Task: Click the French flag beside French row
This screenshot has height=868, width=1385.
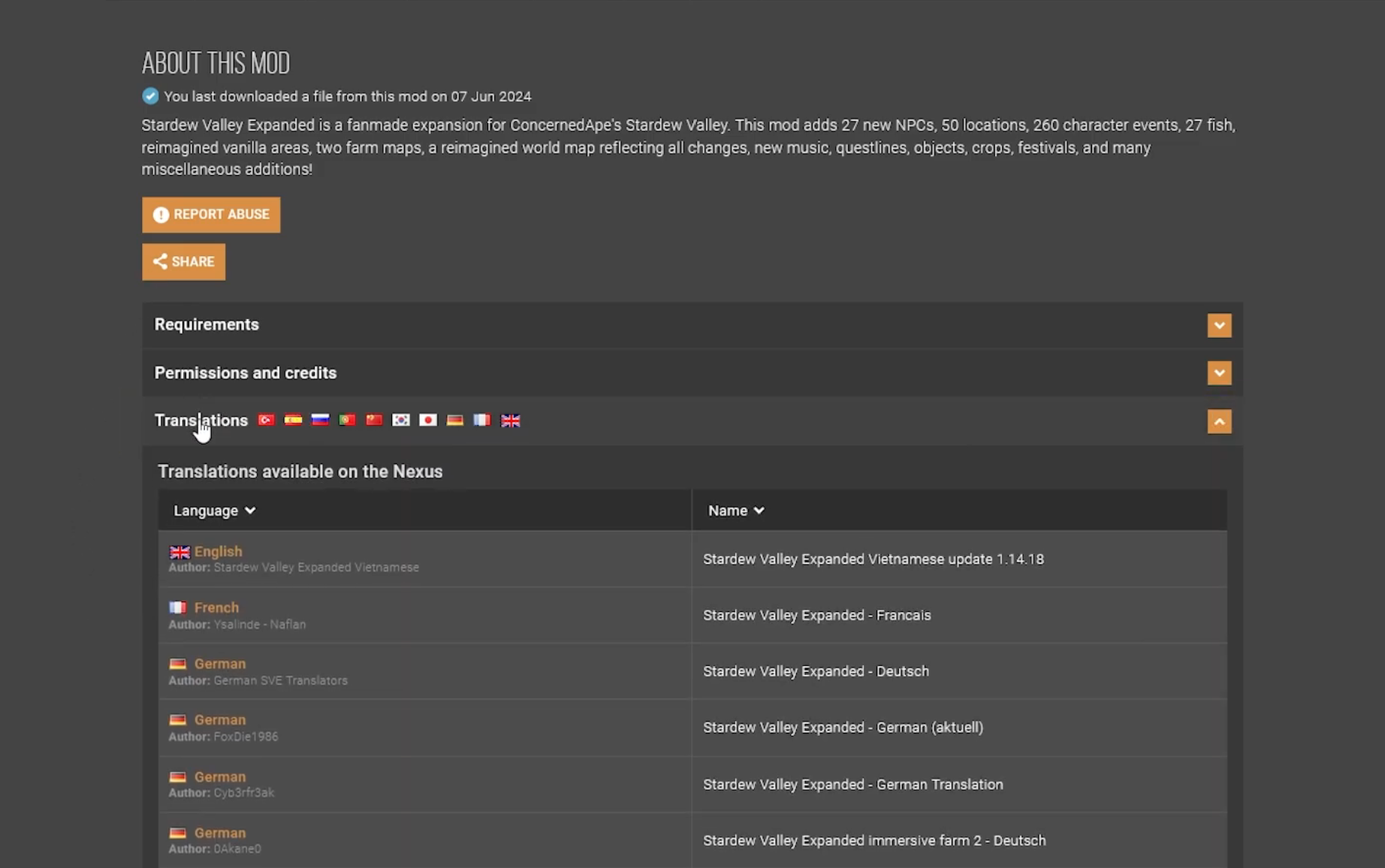Action: [178, 607]
